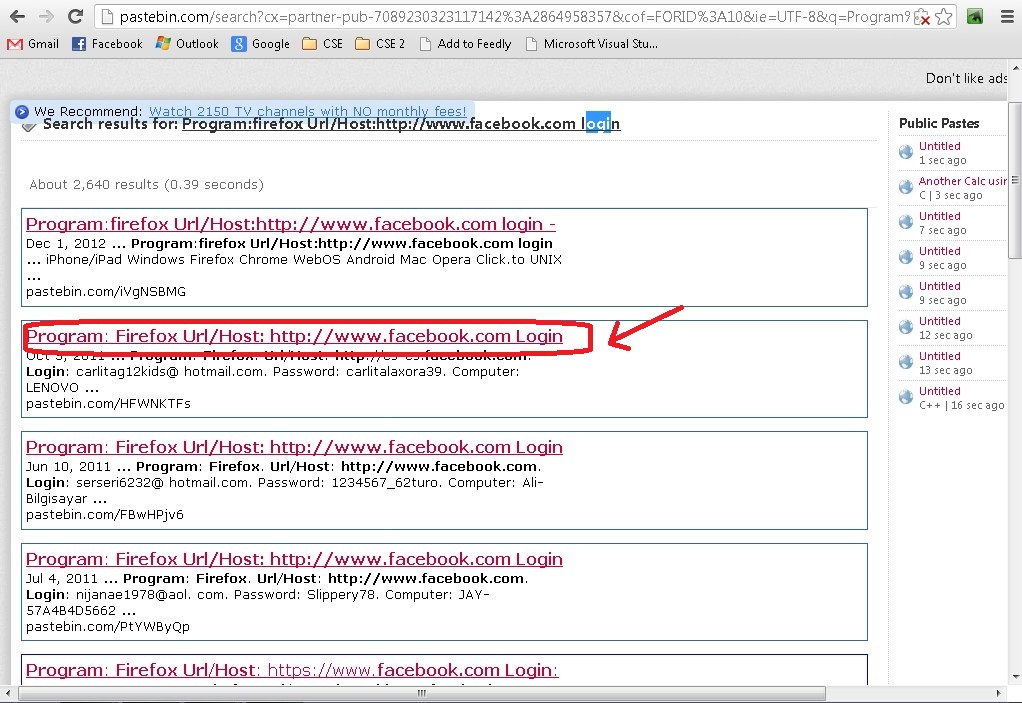Click the vertical scrollbar thumb

(1015, 180)
